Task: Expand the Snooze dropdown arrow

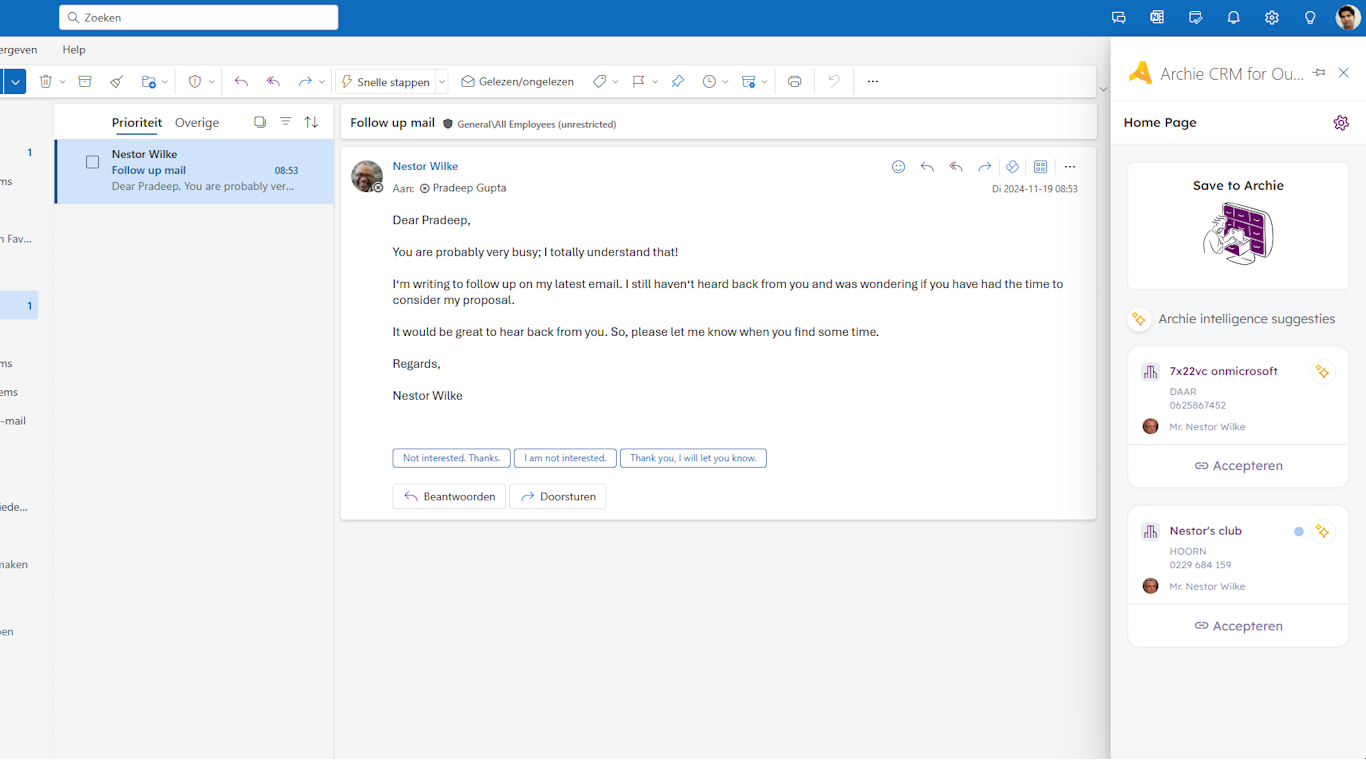Action: click(x=725, y=82)
